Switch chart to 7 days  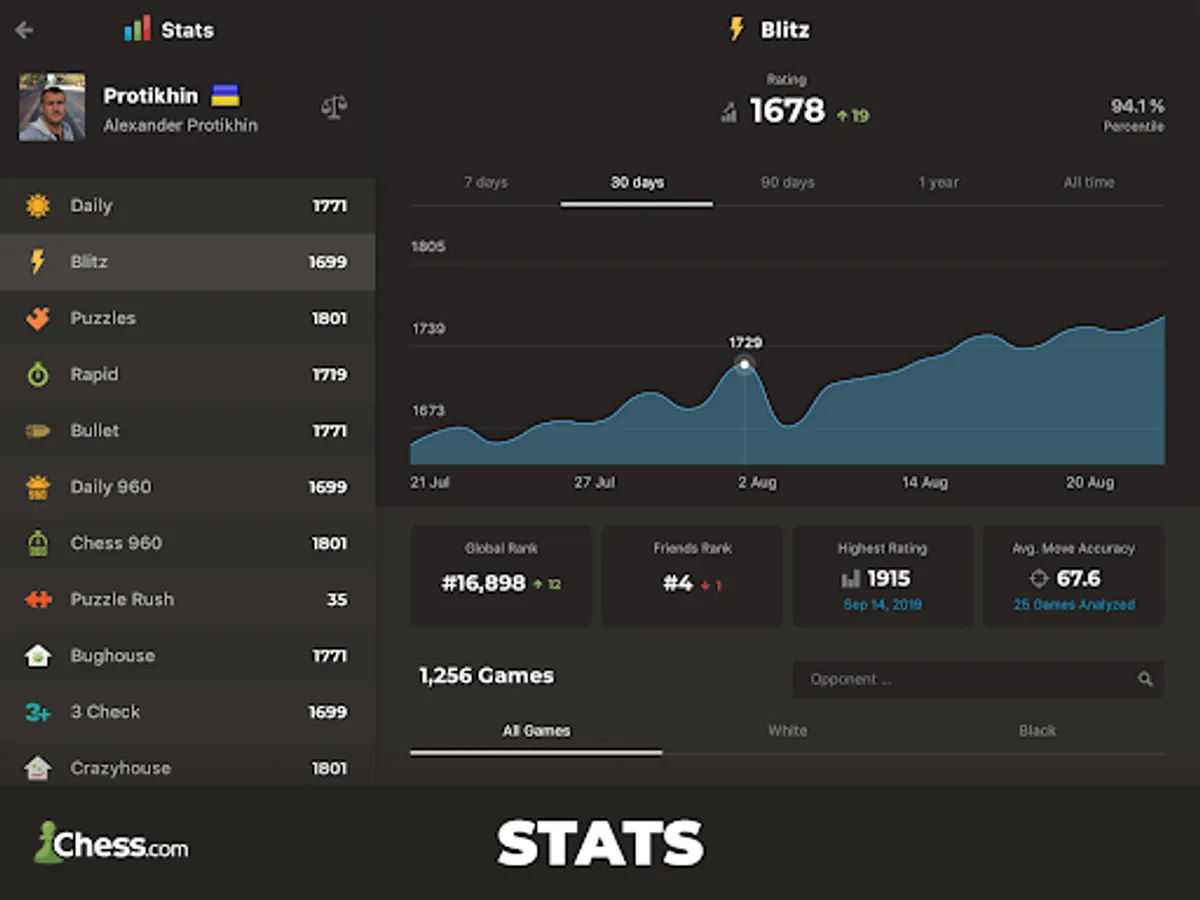[486, 182]
